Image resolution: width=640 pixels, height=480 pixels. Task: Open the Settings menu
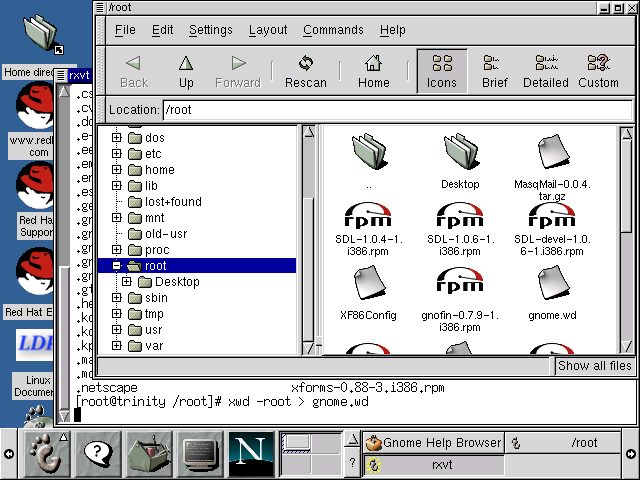(x=211, y=30)
